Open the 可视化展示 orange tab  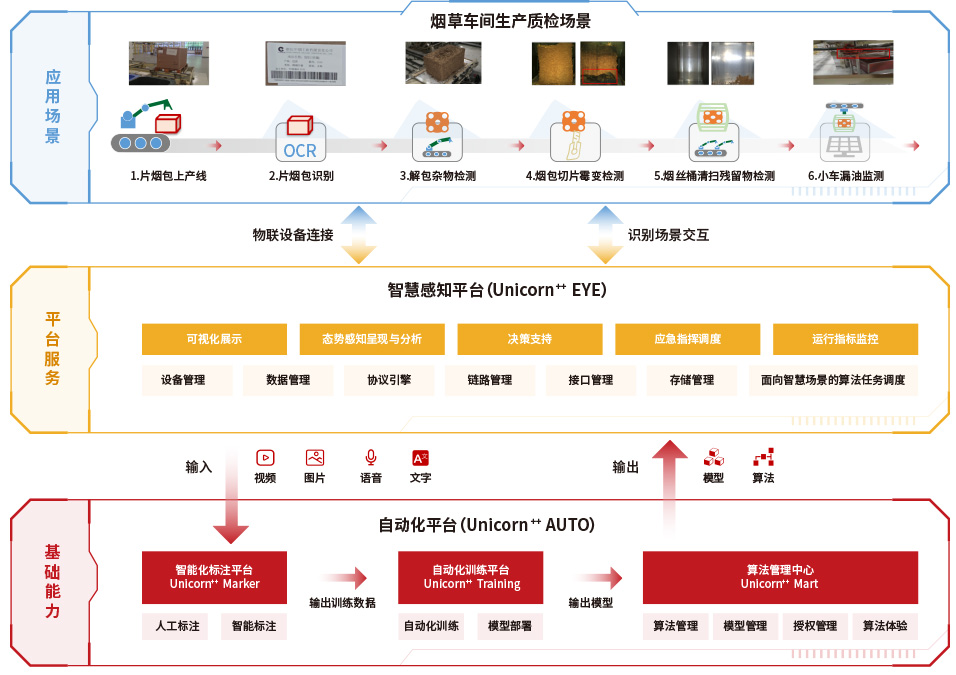[214, 339]
